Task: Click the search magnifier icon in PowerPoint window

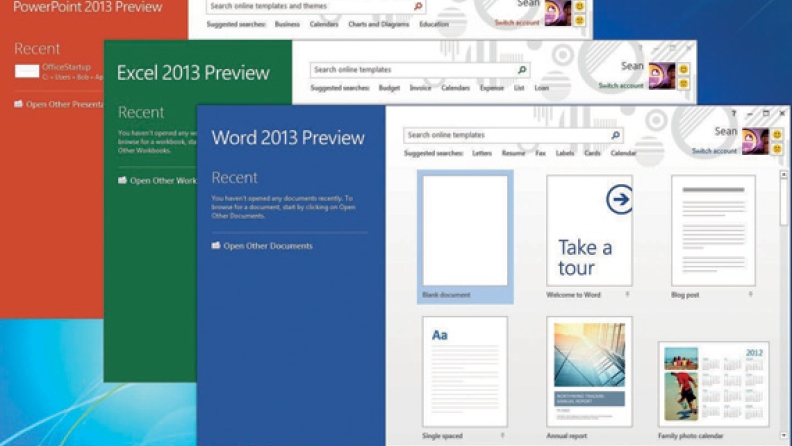Action: tap(418, 6)
